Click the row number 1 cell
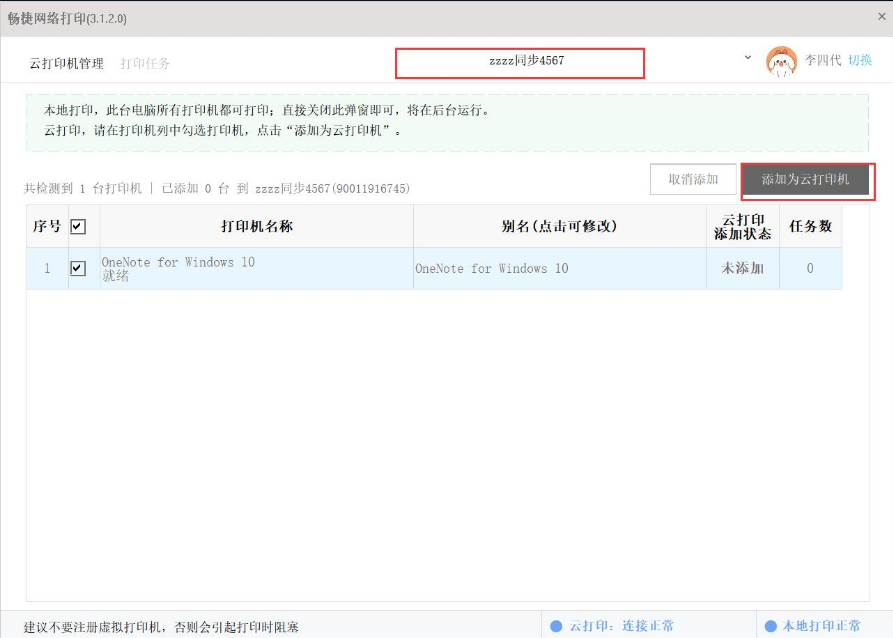Viewport: 893px width, 638px height. click(x=47, y=268)
